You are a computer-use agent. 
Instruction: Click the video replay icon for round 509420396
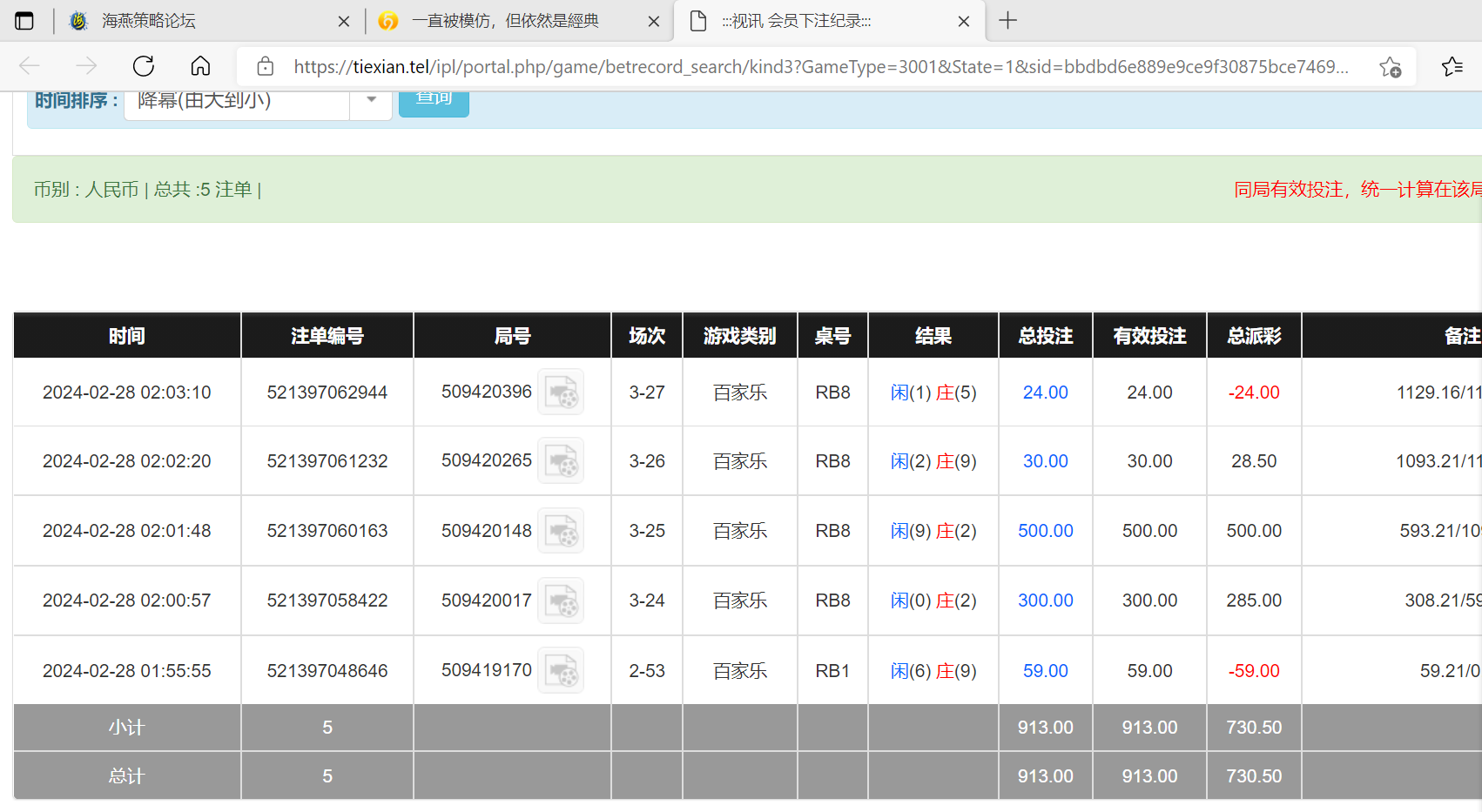pyautogui.click(x=560, y=393)
